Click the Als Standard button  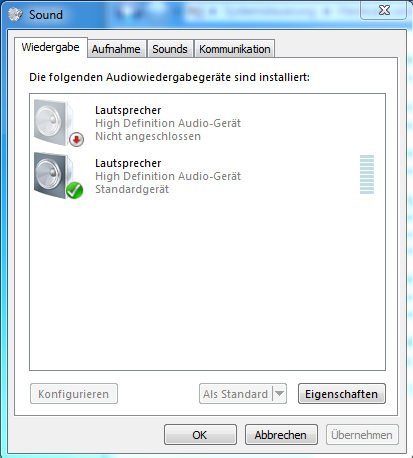click(236, 394)
